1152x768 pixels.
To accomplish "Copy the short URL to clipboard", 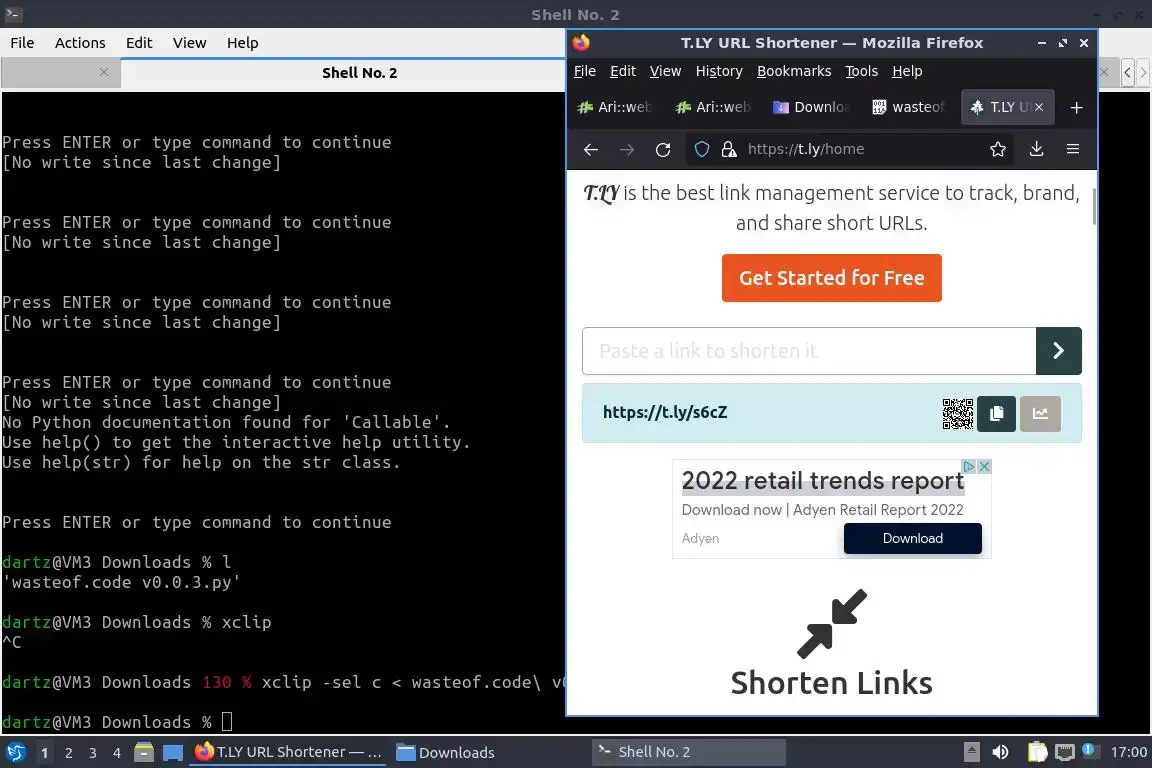I will point(996,414).
